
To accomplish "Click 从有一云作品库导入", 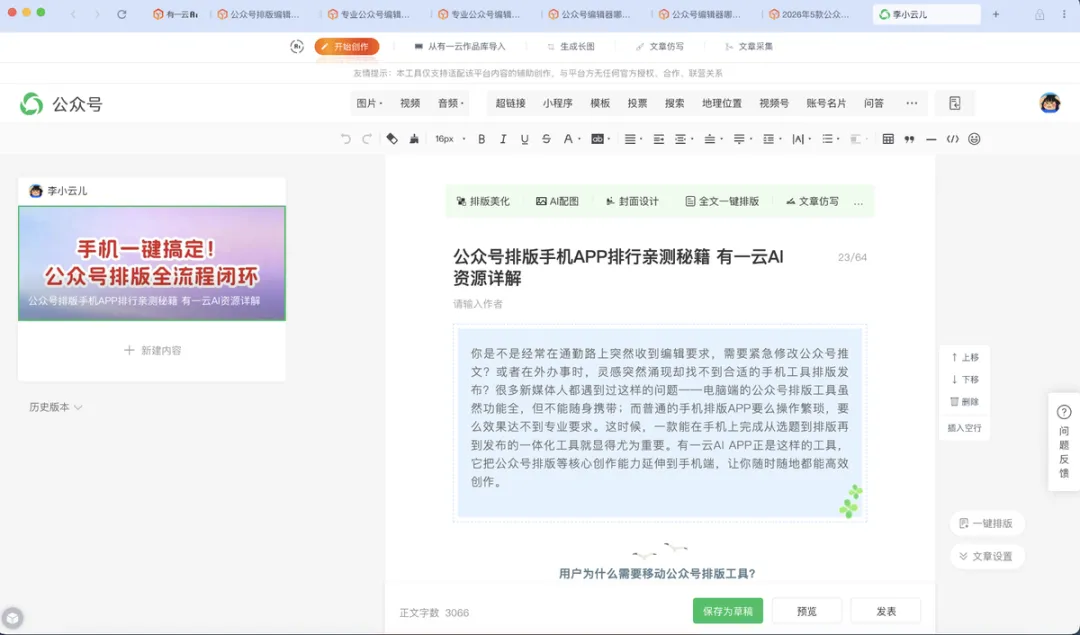I will point(459,46).
